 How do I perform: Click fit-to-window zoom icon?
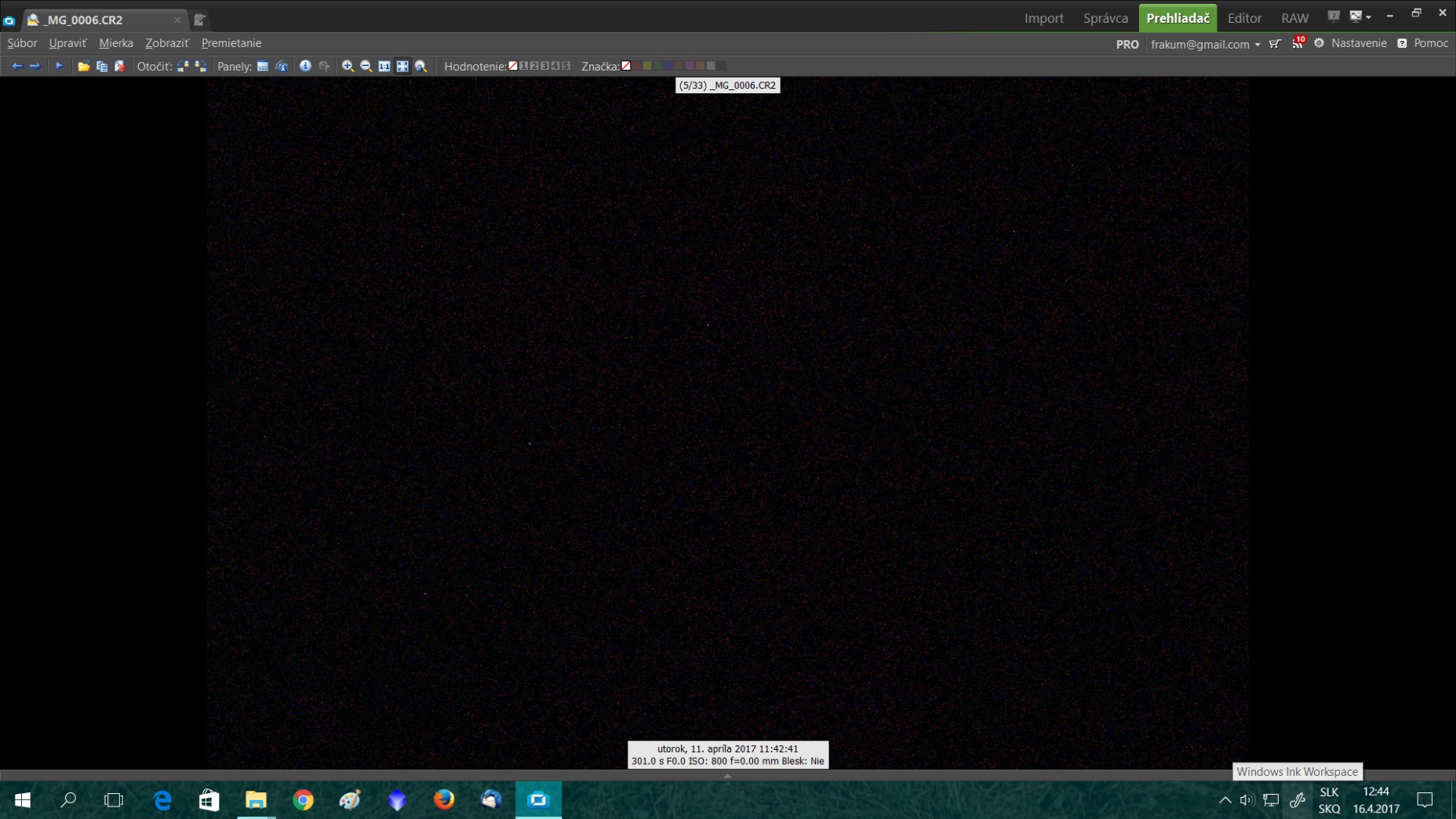[x=402, y=66]
